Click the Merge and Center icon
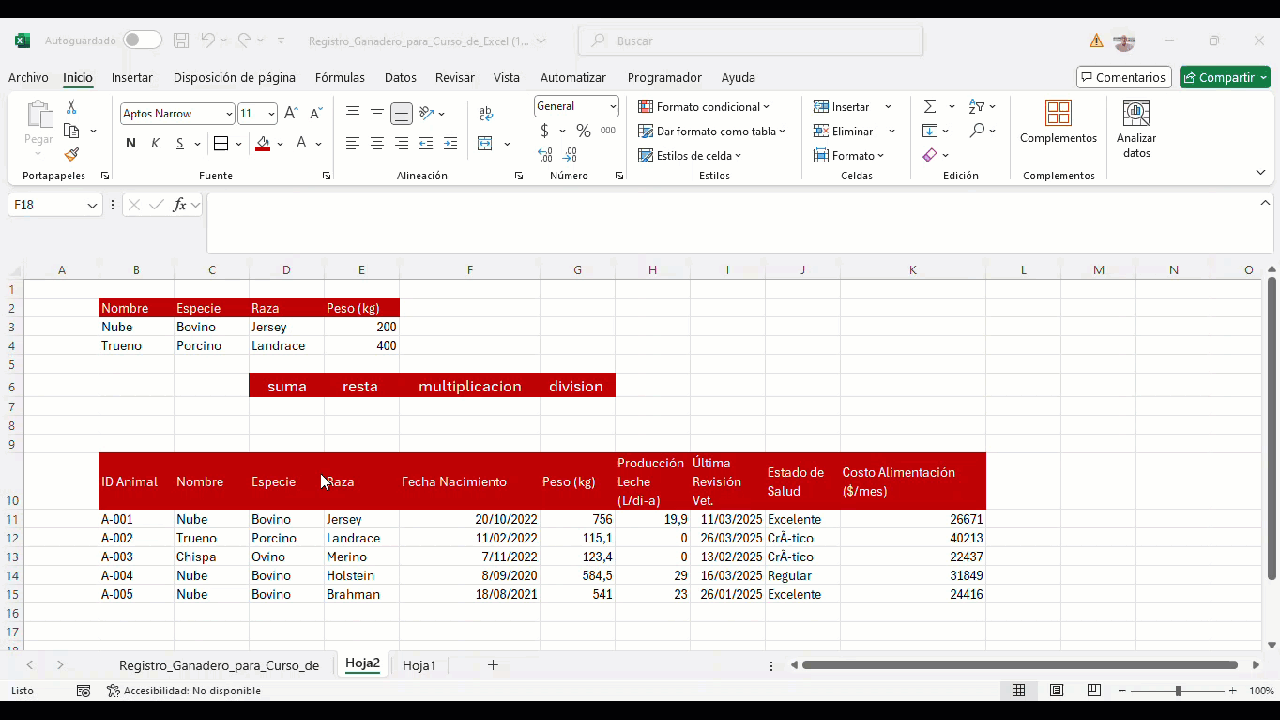This screenshot has width=1280, height=720. (485, 143)
